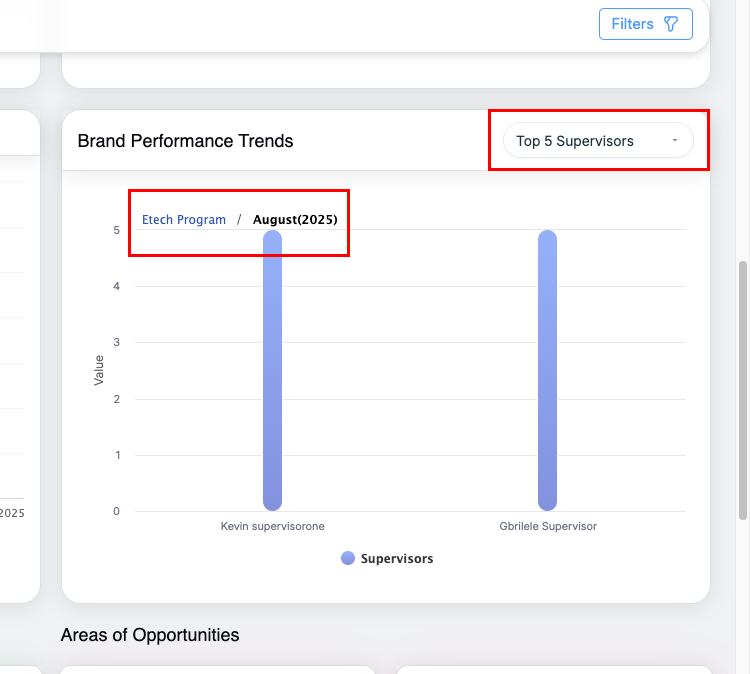Select the Kevin supervisorone bar
This screenshot has height=674, width=750.
tap(272, 370)
